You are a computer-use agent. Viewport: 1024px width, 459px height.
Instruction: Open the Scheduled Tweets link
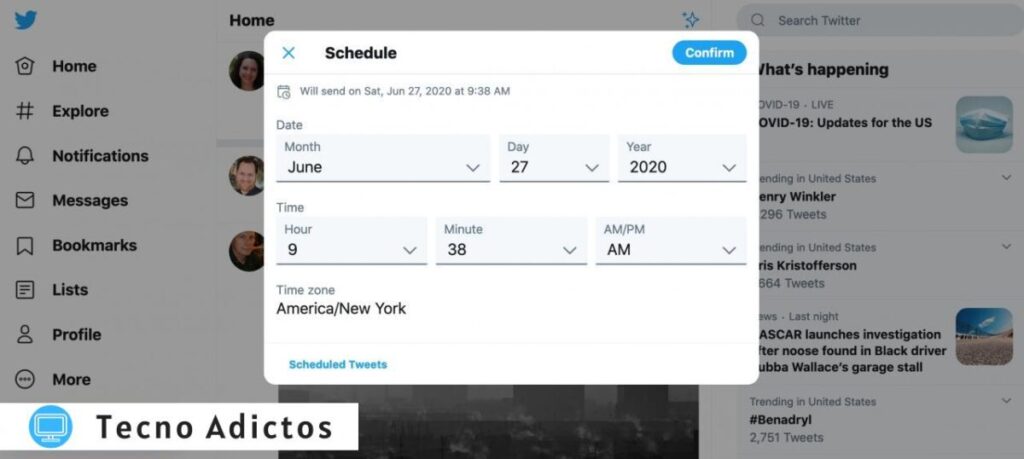(x=338, y=364)
